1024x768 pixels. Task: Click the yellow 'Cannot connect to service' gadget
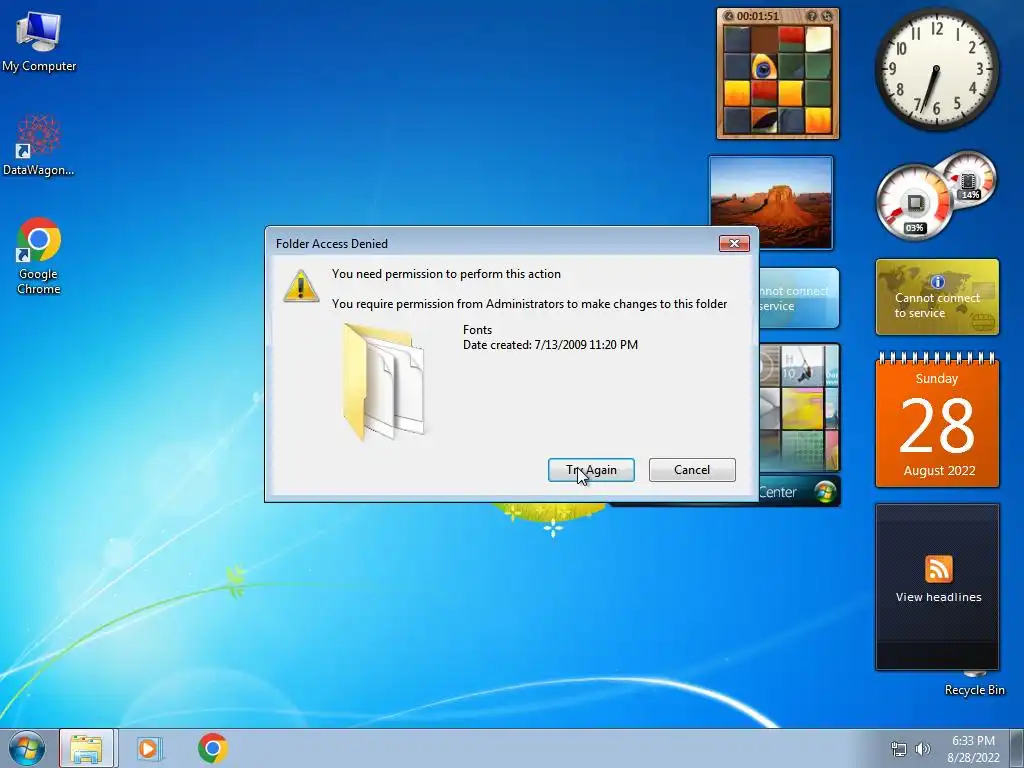click(937, 297)
